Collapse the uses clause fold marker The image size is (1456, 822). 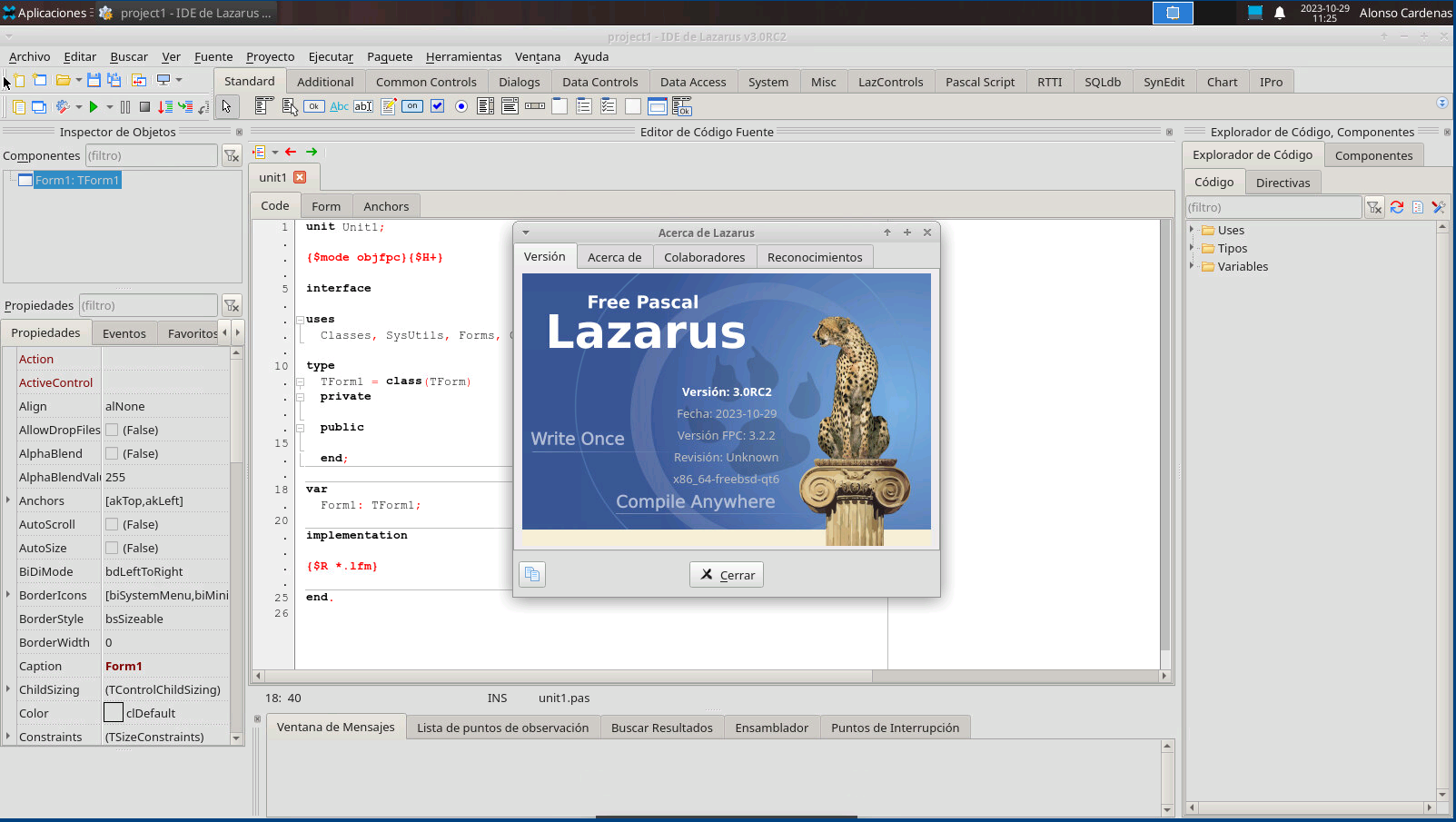click(300, 320)
